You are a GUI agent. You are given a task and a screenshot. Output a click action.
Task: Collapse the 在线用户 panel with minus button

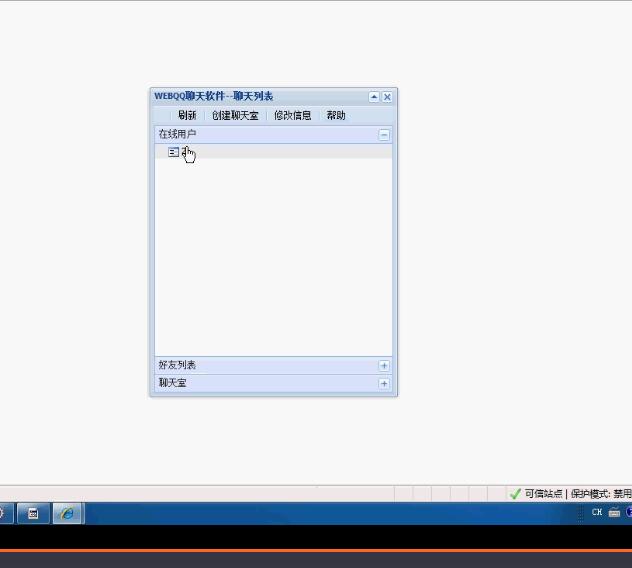[x=384, y=135]
